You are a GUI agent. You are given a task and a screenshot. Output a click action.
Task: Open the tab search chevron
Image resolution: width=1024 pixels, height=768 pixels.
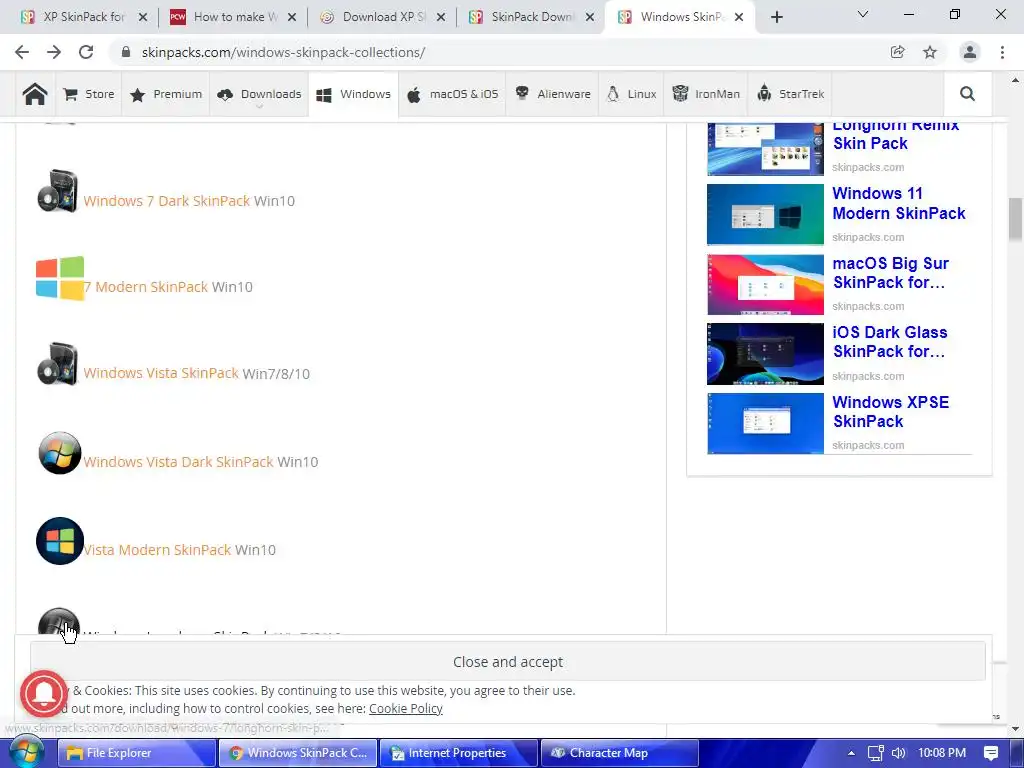(863, 14)
